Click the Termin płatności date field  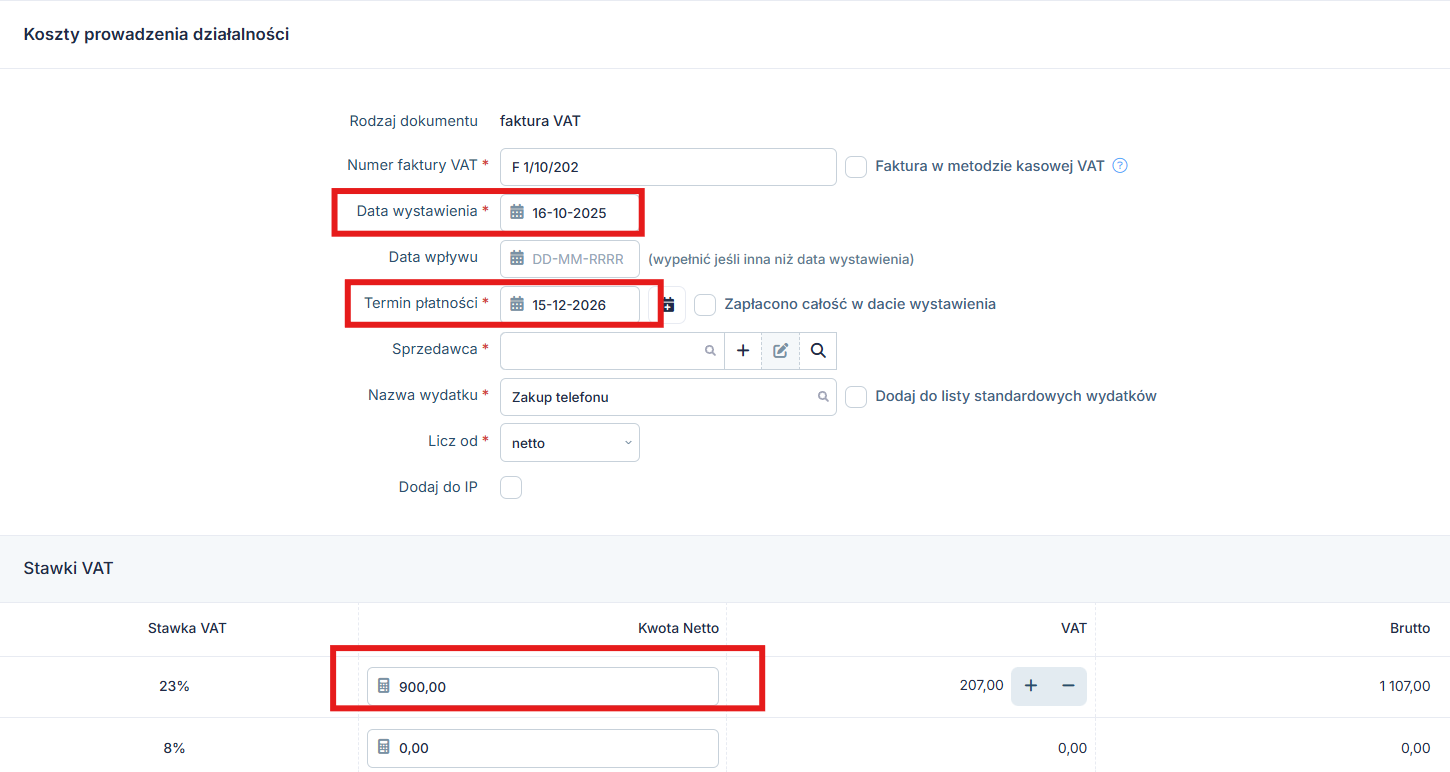[x=580, y=305]
